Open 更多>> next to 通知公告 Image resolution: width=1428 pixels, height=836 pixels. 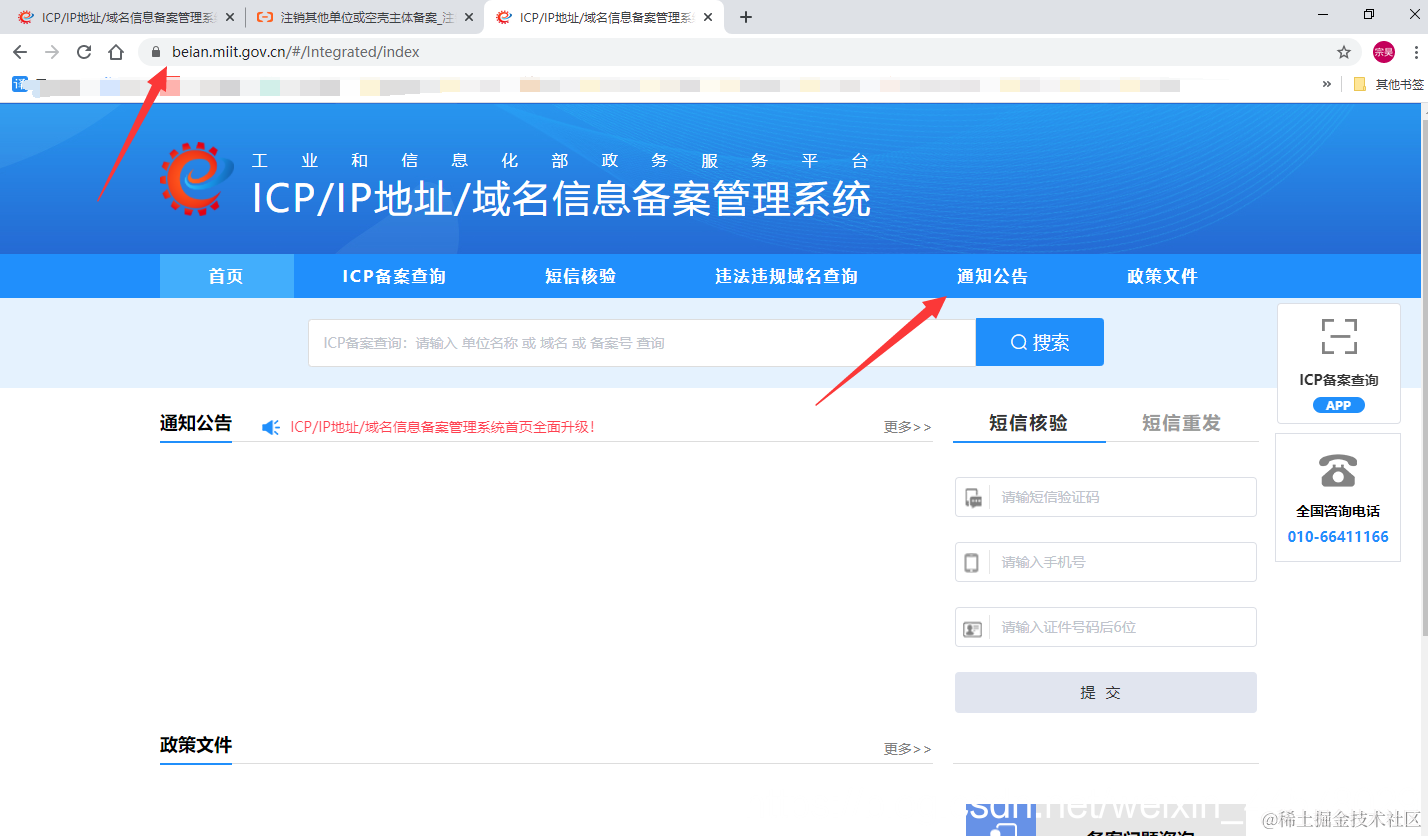coord(906,426)
